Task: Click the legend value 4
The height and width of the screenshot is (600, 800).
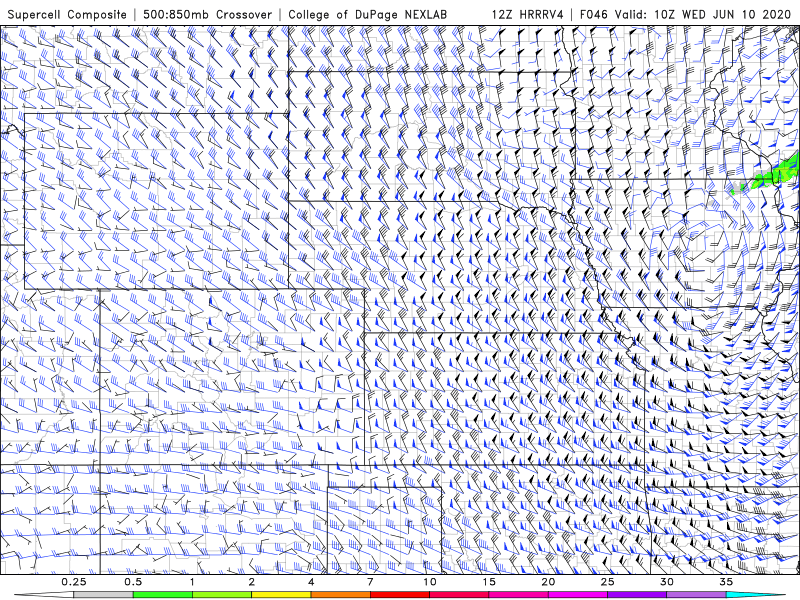Action: [x=311, y=582]
